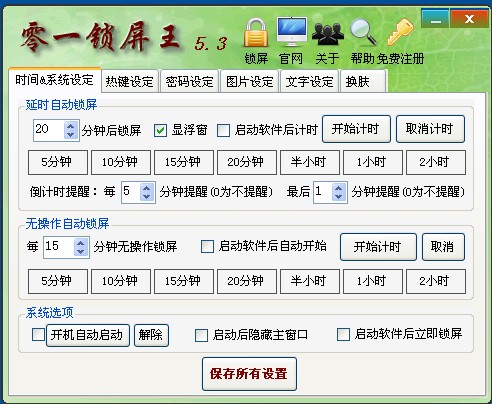Image resolution: width=492 pixels, height=404 pixels.
Task: Uncheck the 显浮窗 checkbox
Action: pyautogui.click(x=160, y=130)
